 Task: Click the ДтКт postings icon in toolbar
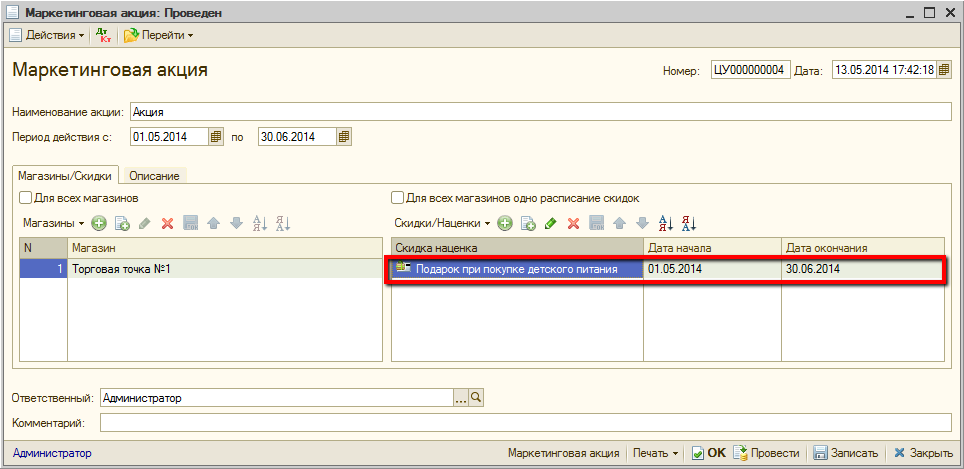pyautogui.click(x=104, y=35)
